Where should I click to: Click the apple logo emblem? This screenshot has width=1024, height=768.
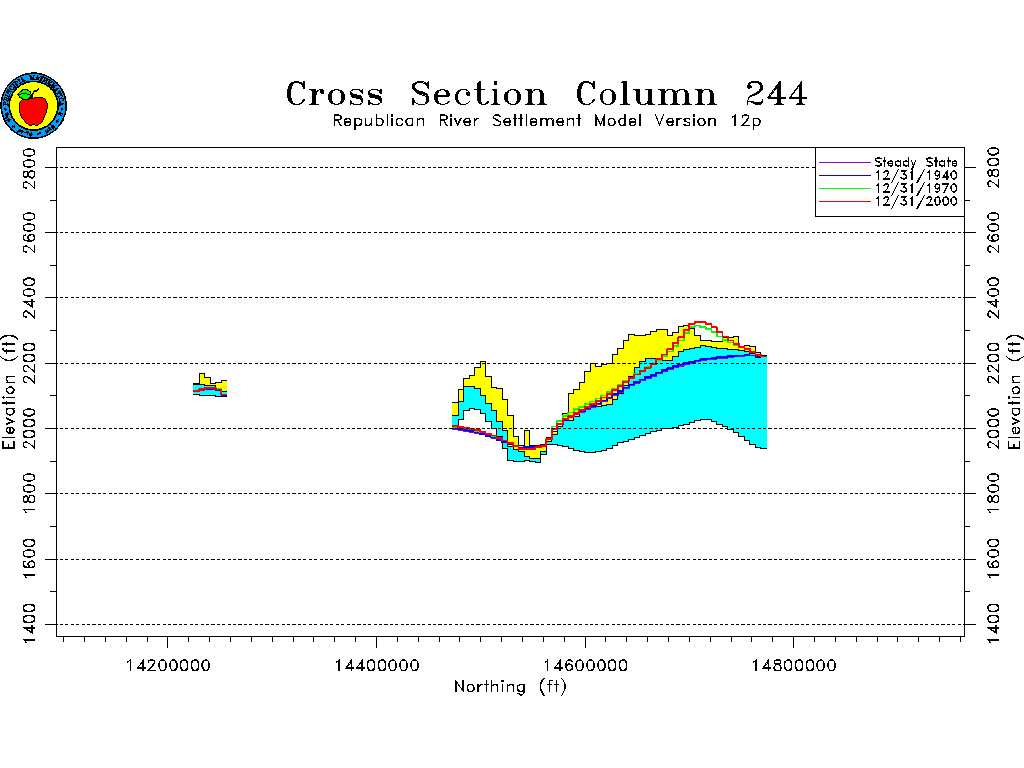[34, 105]
